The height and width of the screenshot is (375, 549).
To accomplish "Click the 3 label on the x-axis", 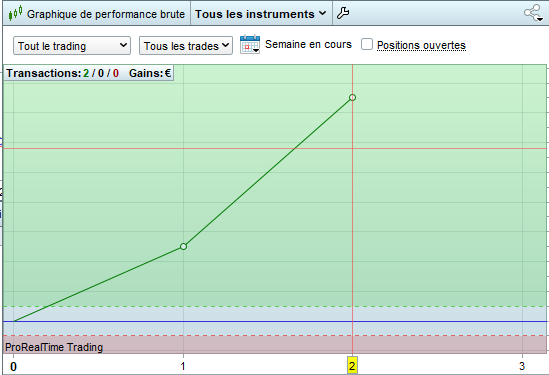I will click(522, 366).
